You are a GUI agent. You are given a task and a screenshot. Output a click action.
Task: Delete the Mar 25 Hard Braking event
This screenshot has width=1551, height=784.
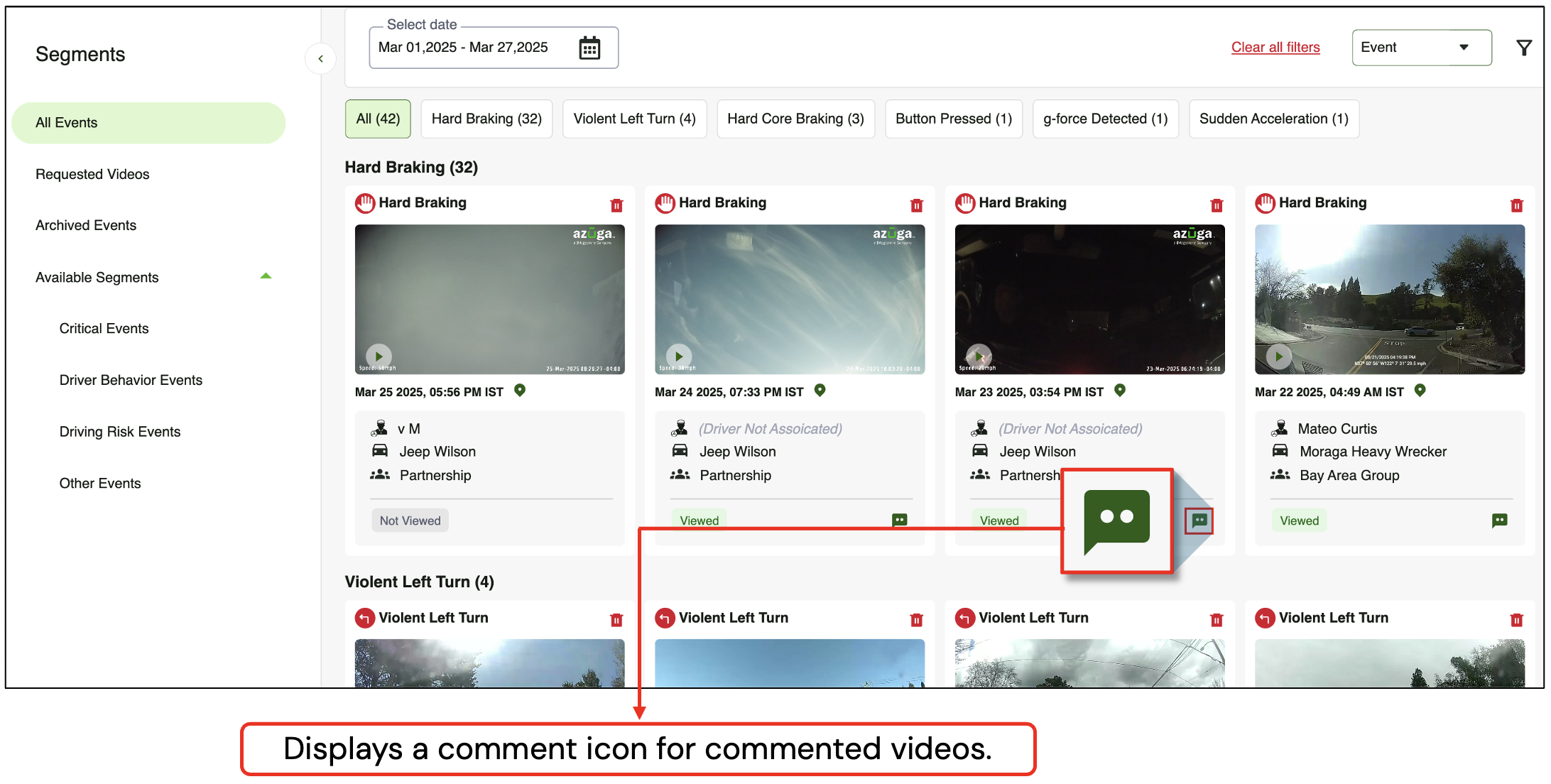(x=616, y=205)
